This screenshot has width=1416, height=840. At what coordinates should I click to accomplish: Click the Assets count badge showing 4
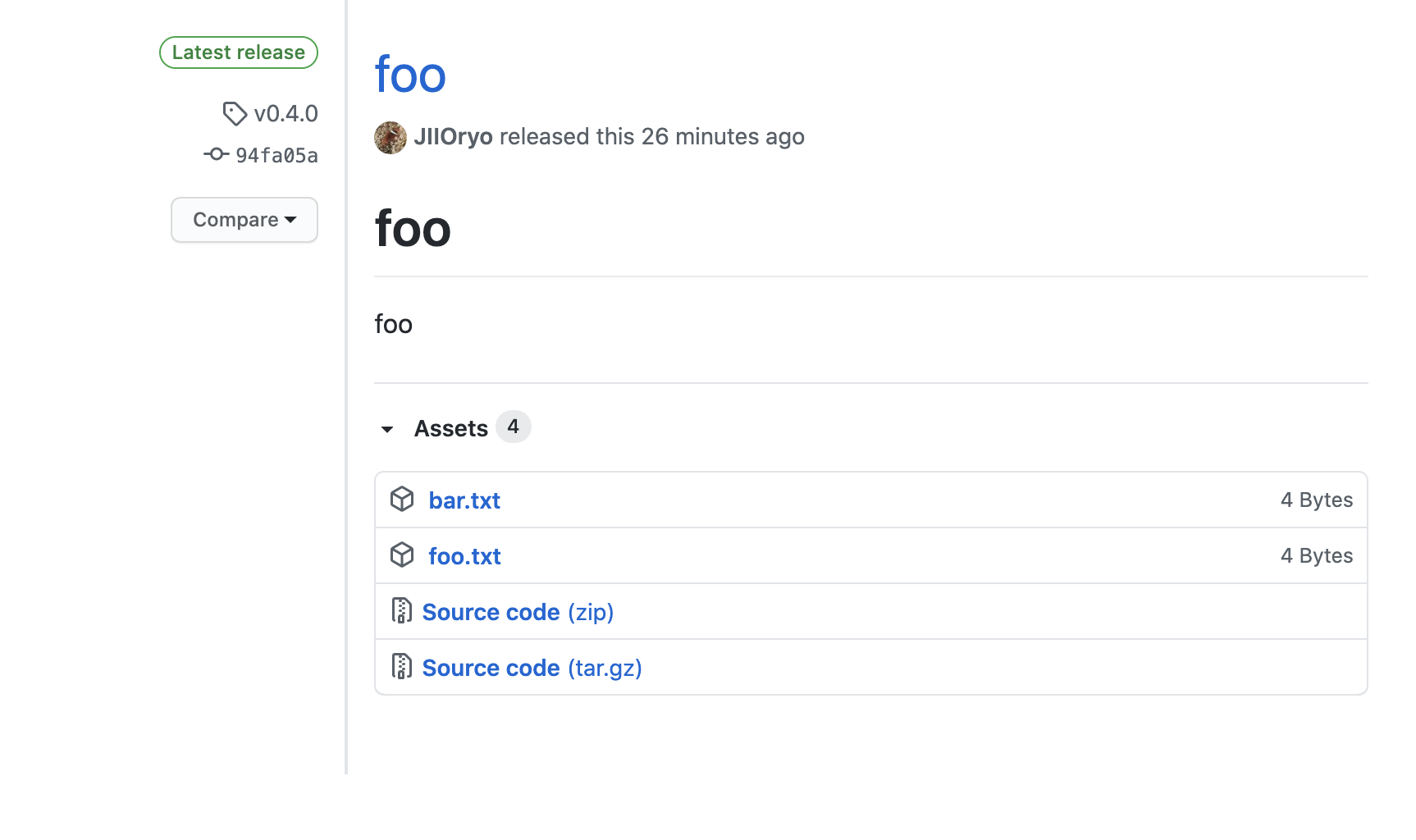click(514, 427)
